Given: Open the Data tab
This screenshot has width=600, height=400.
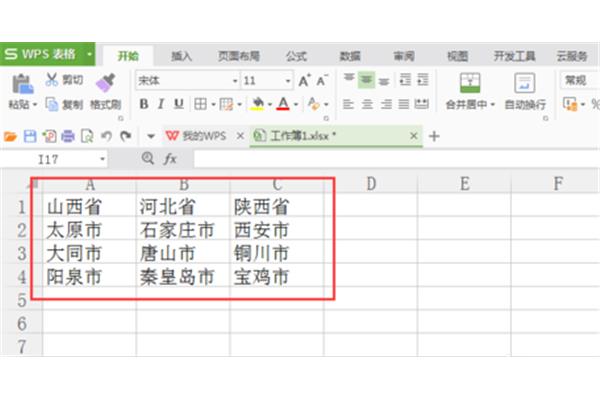Looking at the screenshot, I should coord(350,56).
